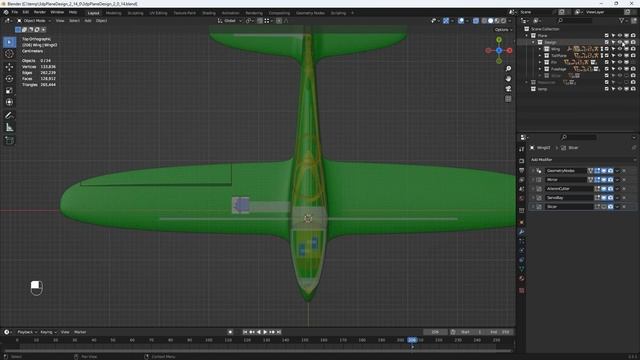Click the outliner search field
The image size is (640, 360).
(575, 21)
